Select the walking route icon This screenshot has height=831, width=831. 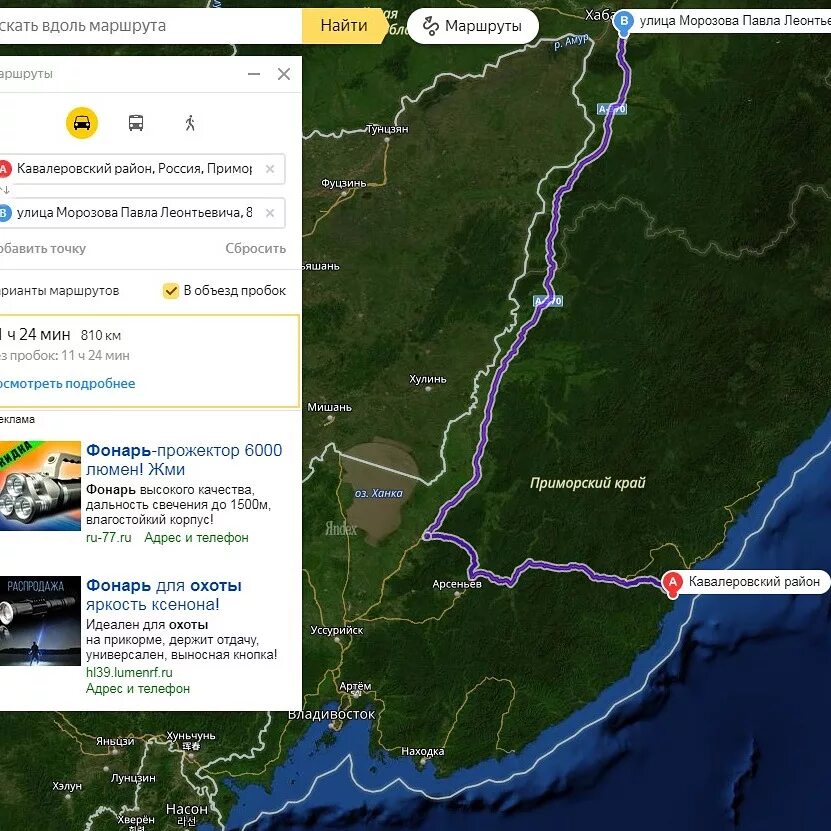(190, 123)
